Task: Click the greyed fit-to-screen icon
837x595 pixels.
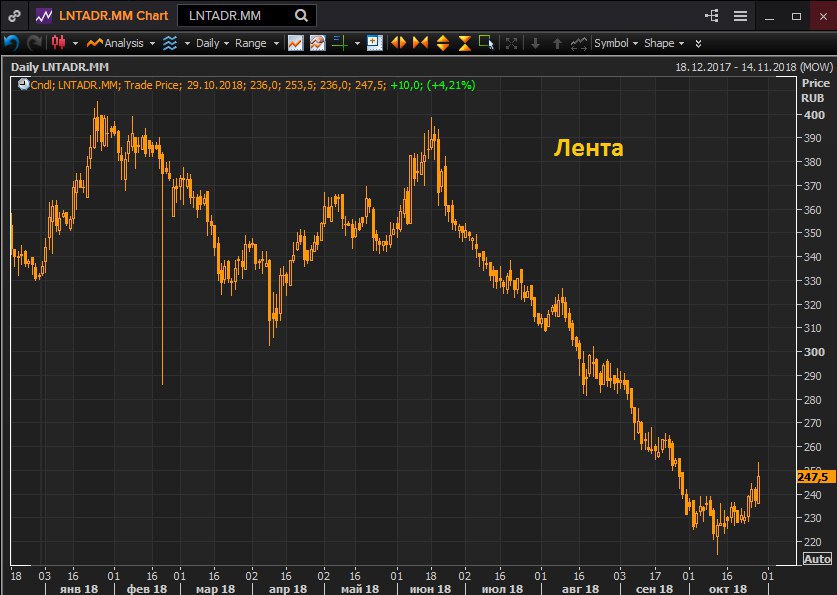Action: point(511,43)
